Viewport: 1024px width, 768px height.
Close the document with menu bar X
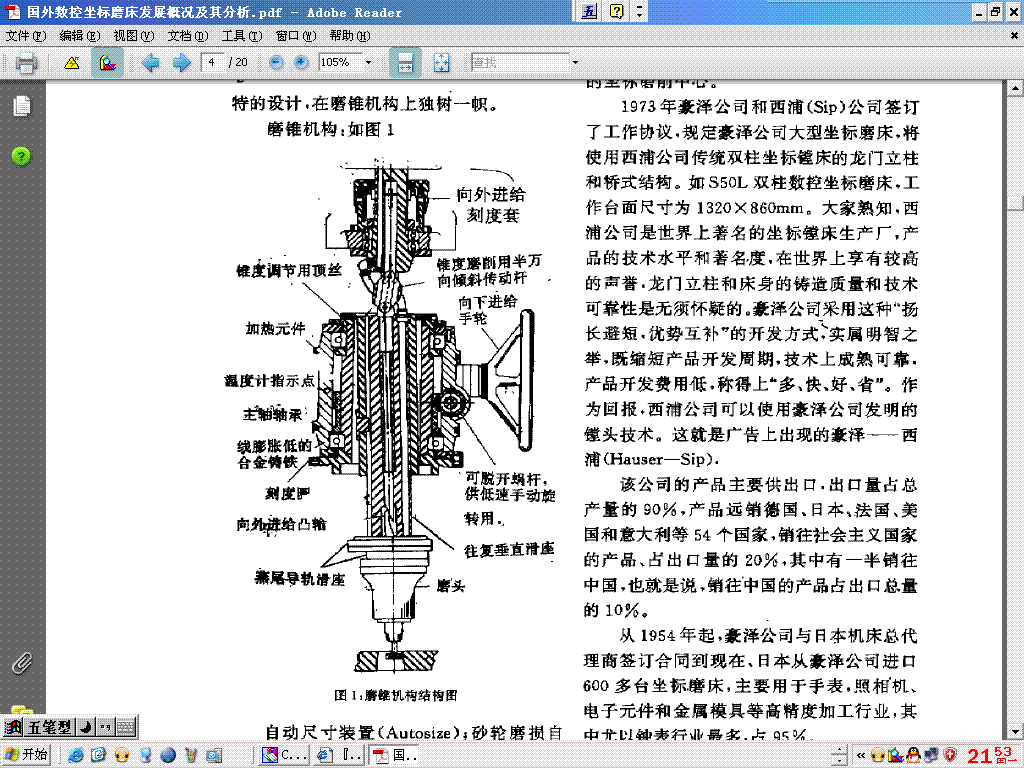coord(1014,36)
